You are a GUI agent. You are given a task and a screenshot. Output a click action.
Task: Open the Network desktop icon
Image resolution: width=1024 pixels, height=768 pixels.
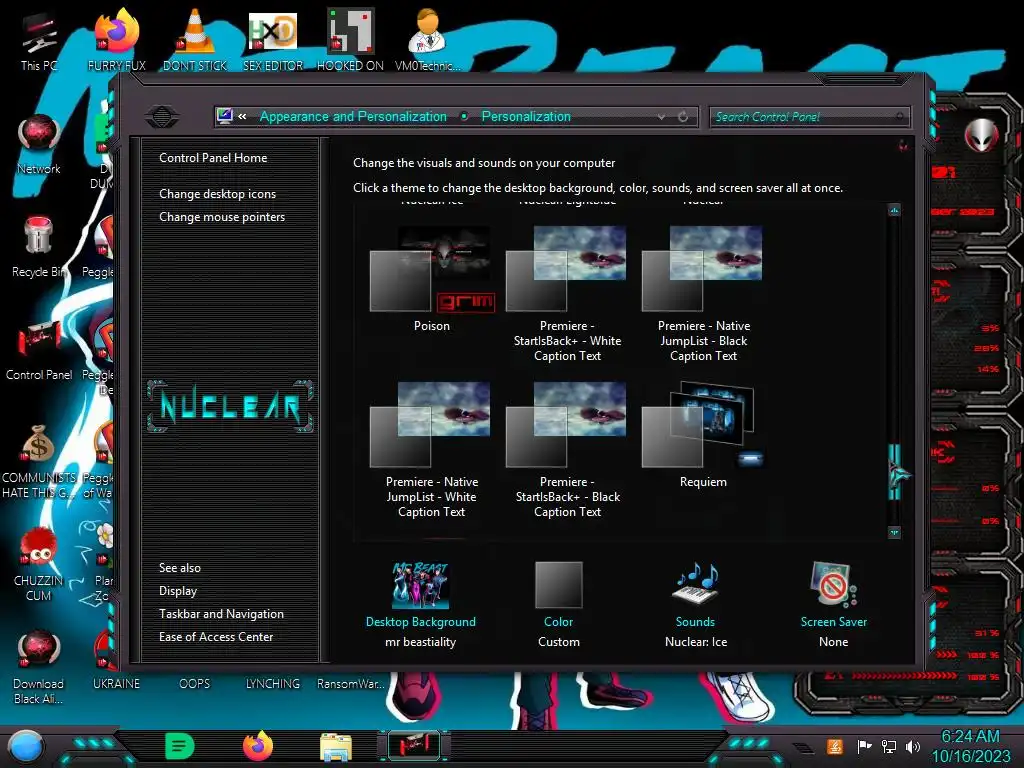tap(39, 144)
